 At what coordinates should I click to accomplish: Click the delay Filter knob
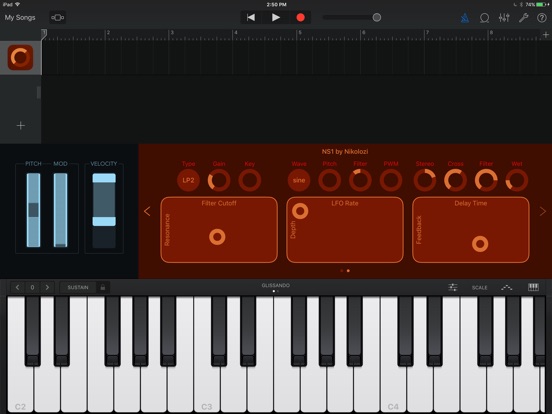(x=486, y=180)
